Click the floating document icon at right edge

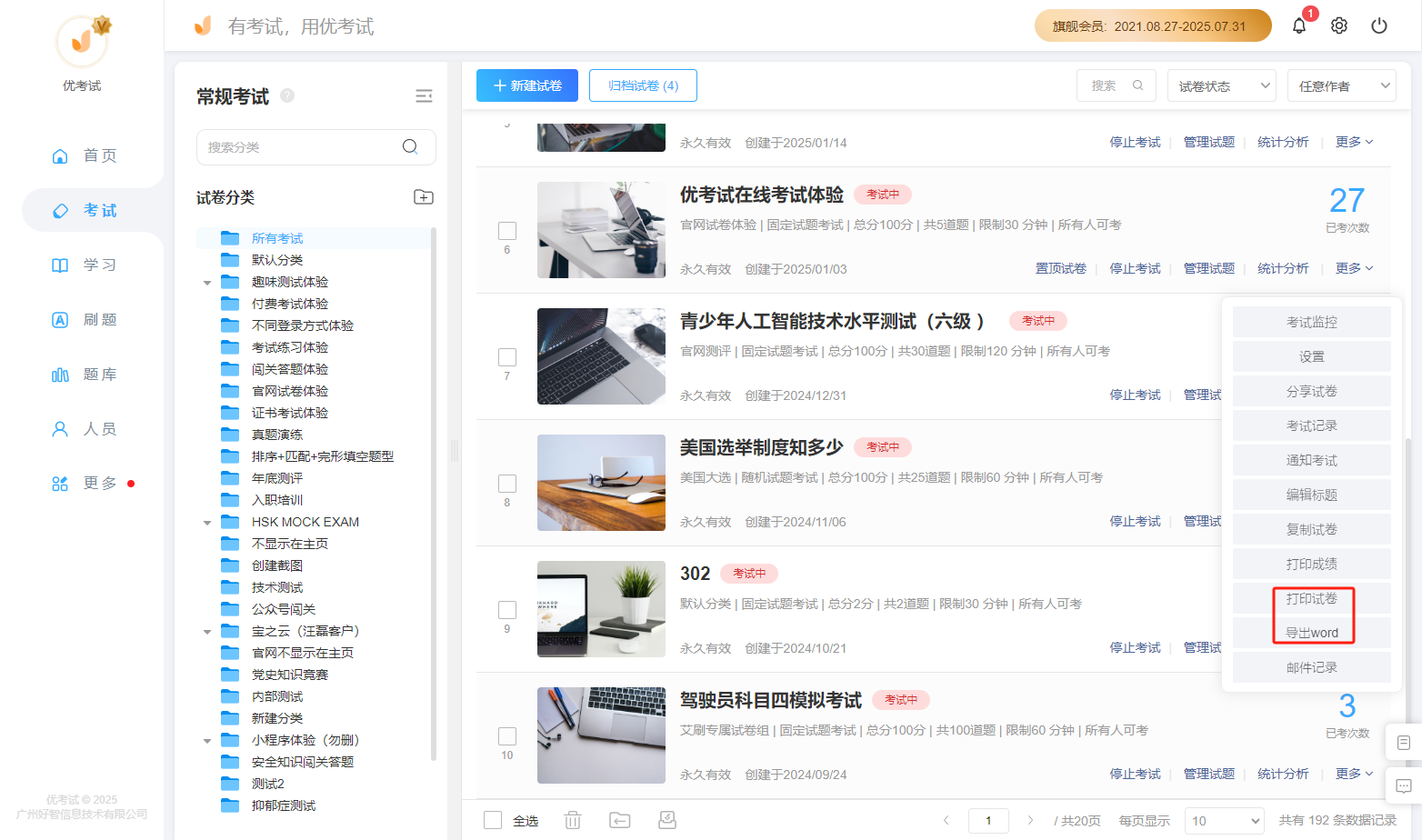(1404, 743)
